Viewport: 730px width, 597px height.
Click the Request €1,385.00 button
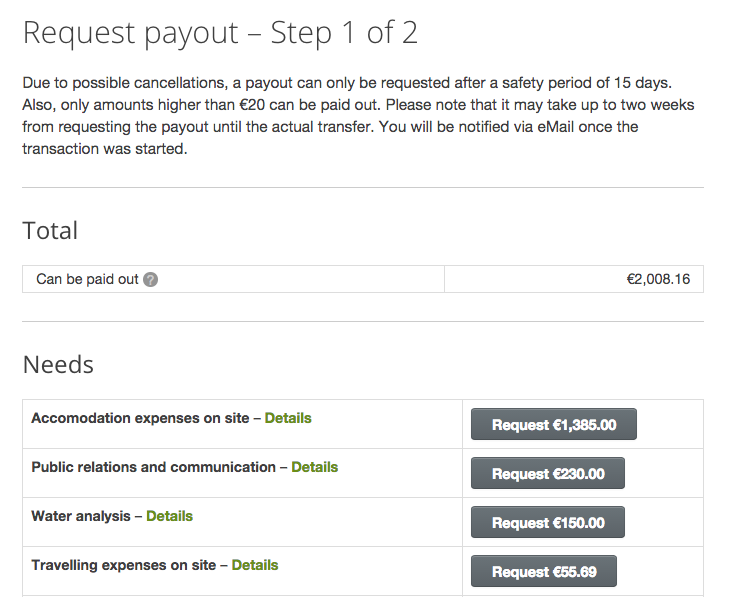[554, 424]
